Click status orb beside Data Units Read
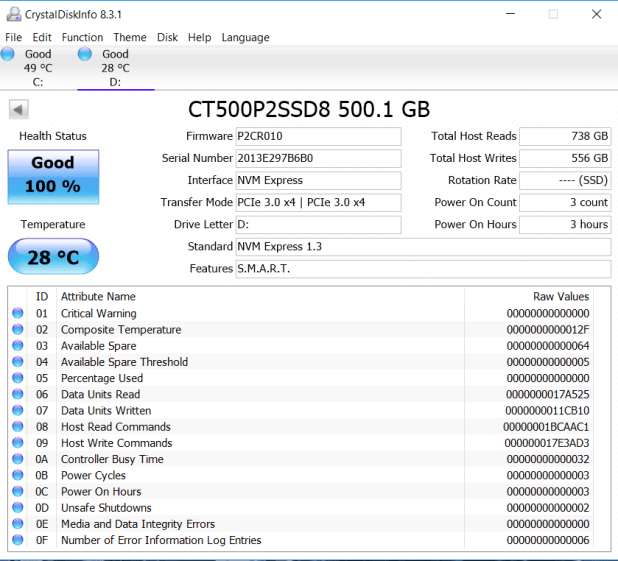Screen dimensions: 618x561 18,394
